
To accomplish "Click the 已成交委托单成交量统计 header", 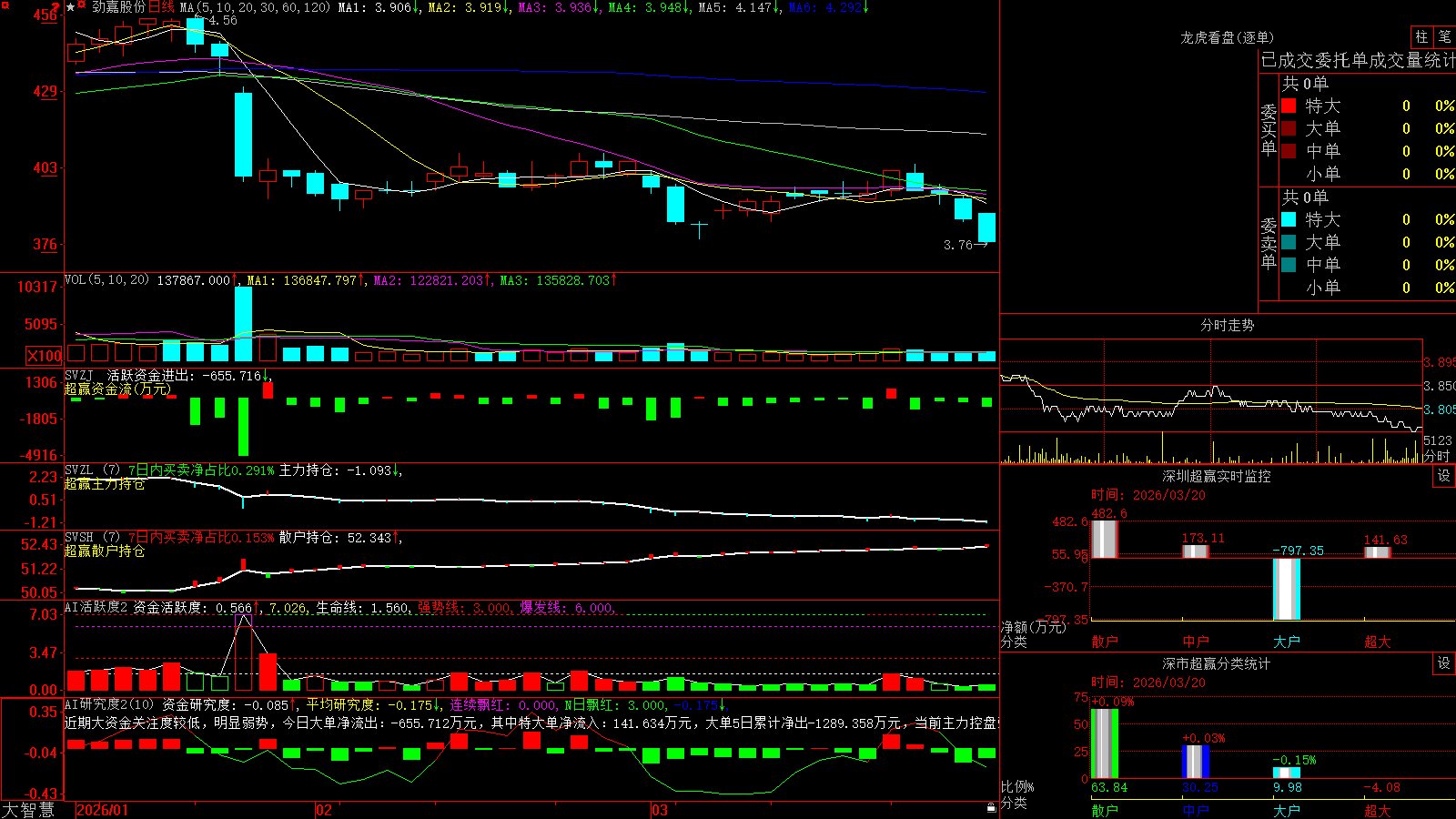I will (x=1358, y=60).
